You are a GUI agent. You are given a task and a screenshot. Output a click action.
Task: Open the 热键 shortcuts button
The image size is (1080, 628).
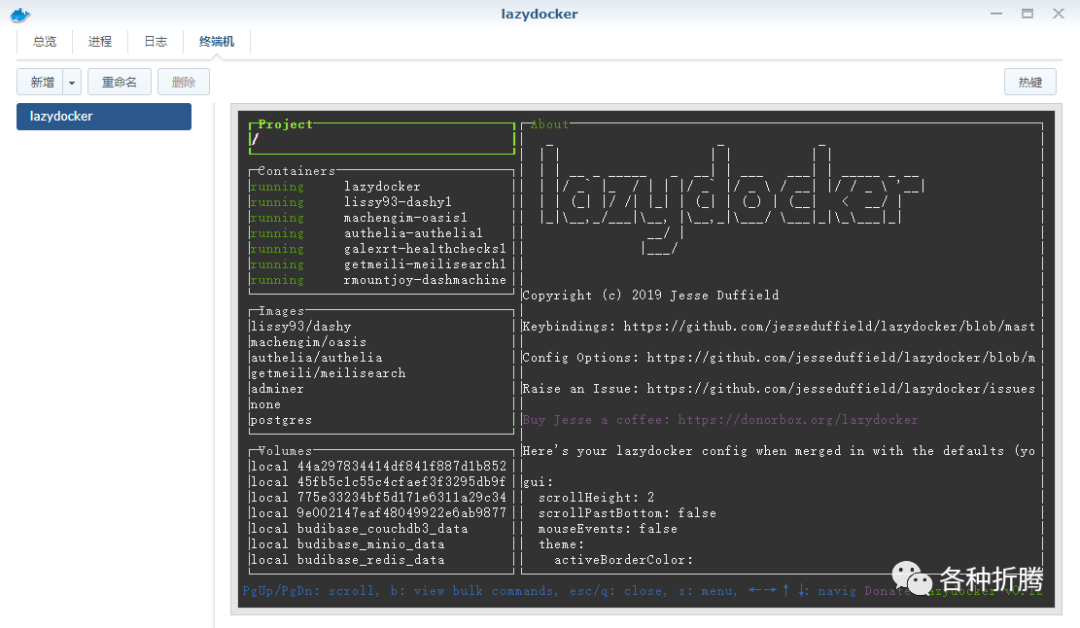pyautogui.click(x=1030, y=81)
